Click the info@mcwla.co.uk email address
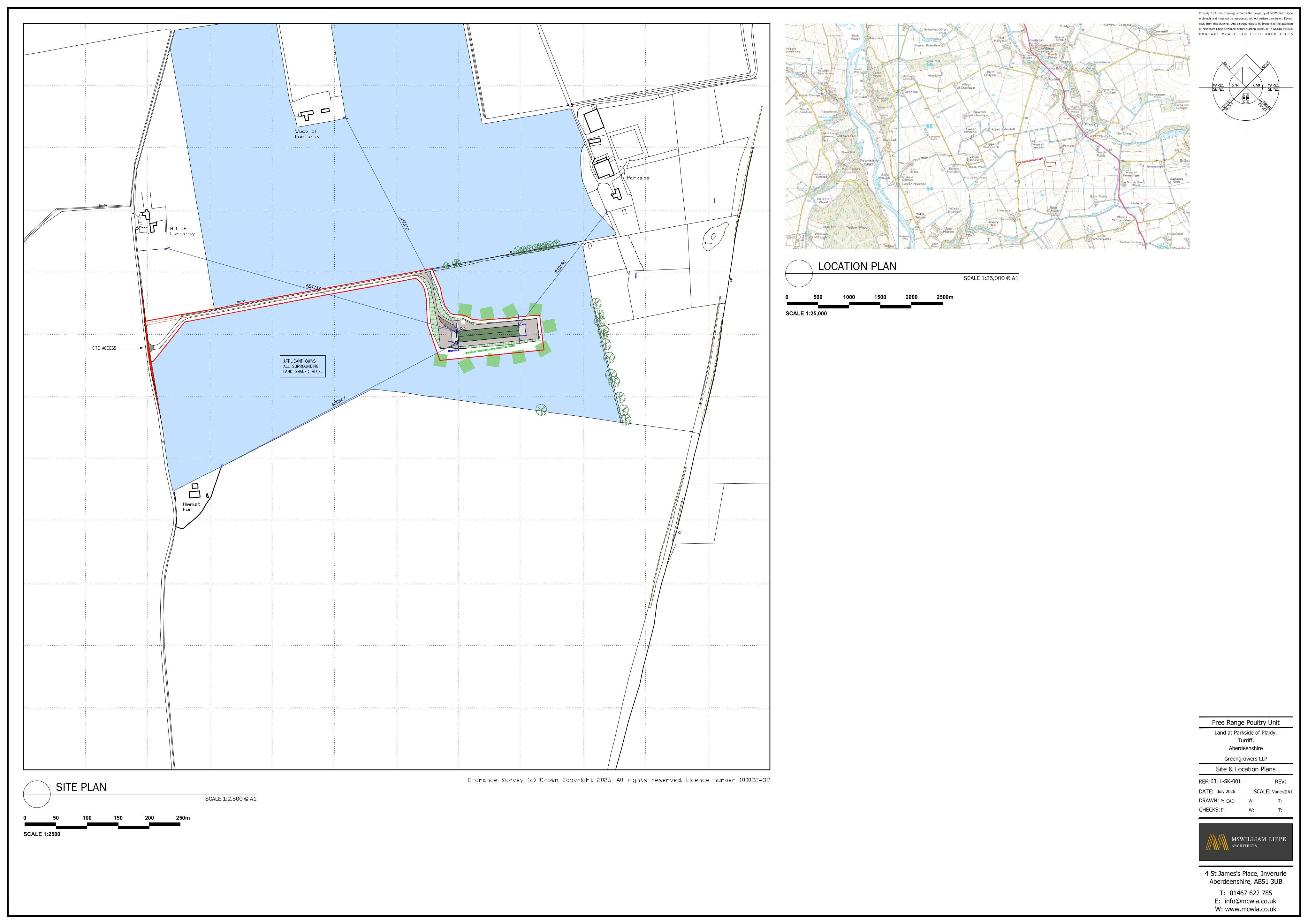 pyautogui.click(x=1250, y=901)
